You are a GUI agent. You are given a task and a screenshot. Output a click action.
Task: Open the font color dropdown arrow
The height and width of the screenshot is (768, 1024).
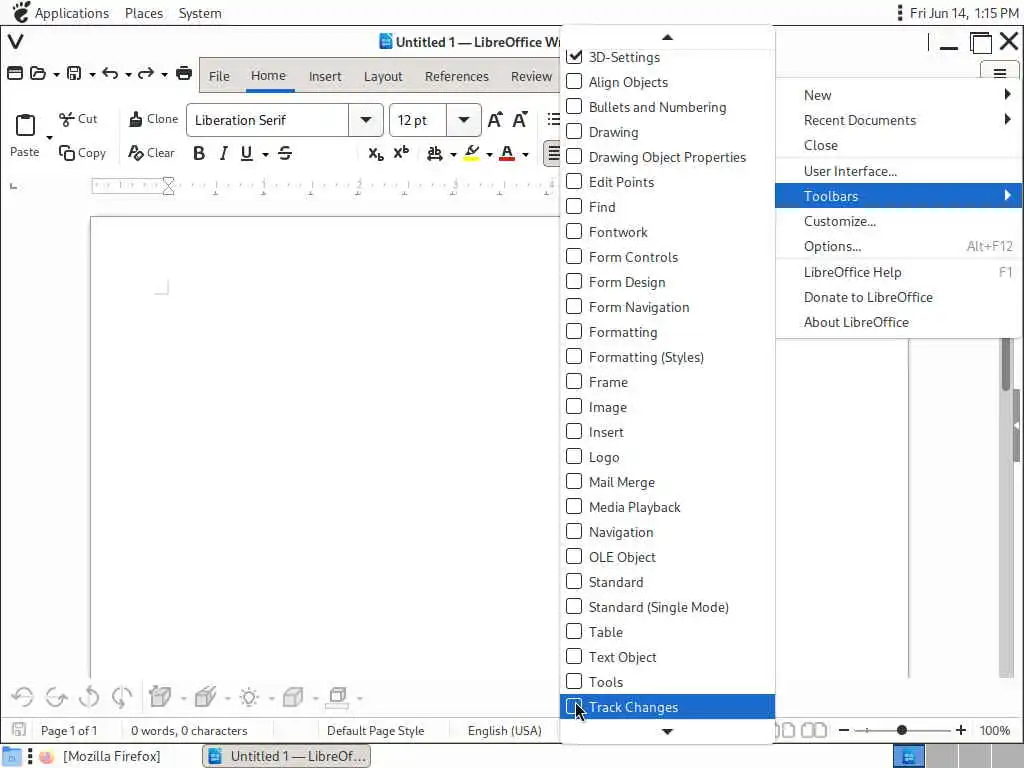pos(525,155)
